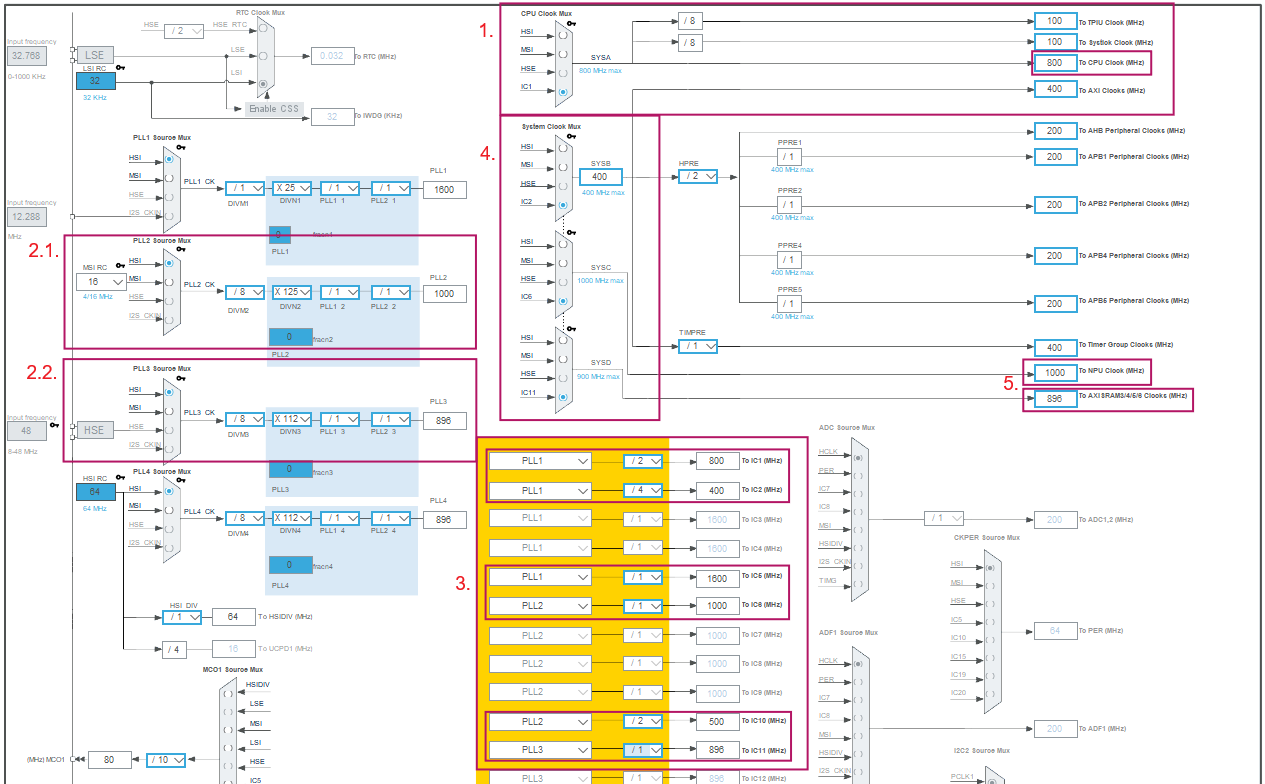The width and height of the screenshot is (1265, 784).
Task: Click the lock icon on the System Clock Mux
Action: [571, 134]
